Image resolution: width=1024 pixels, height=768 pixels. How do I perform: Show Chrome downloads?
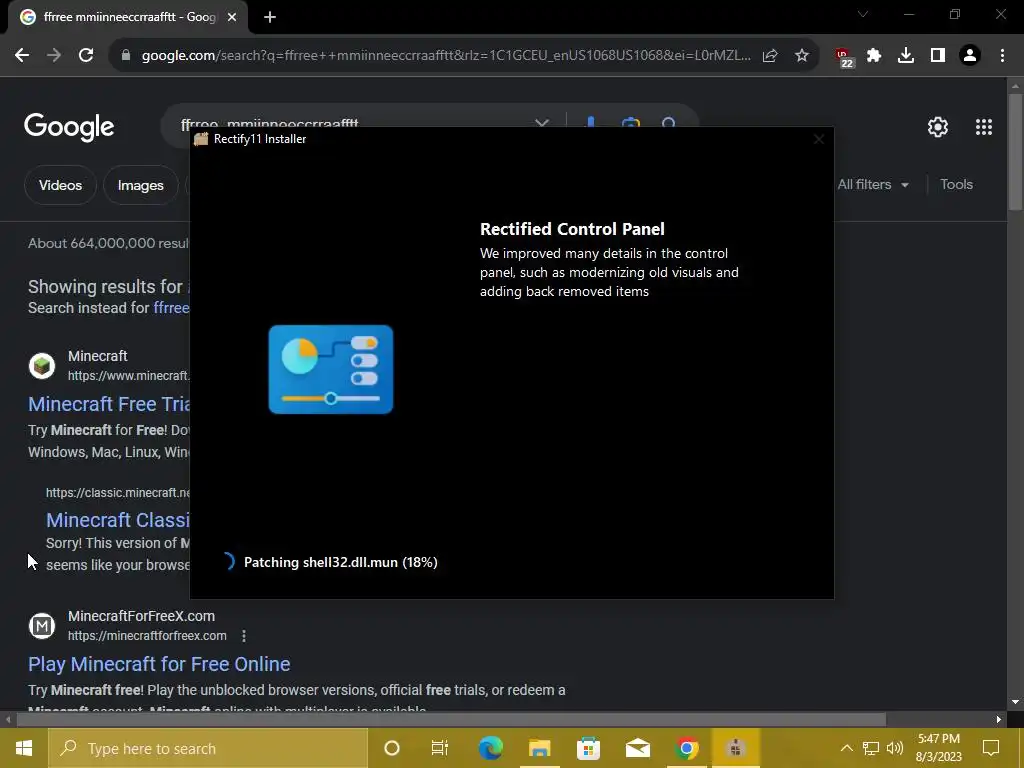[906, 56]
